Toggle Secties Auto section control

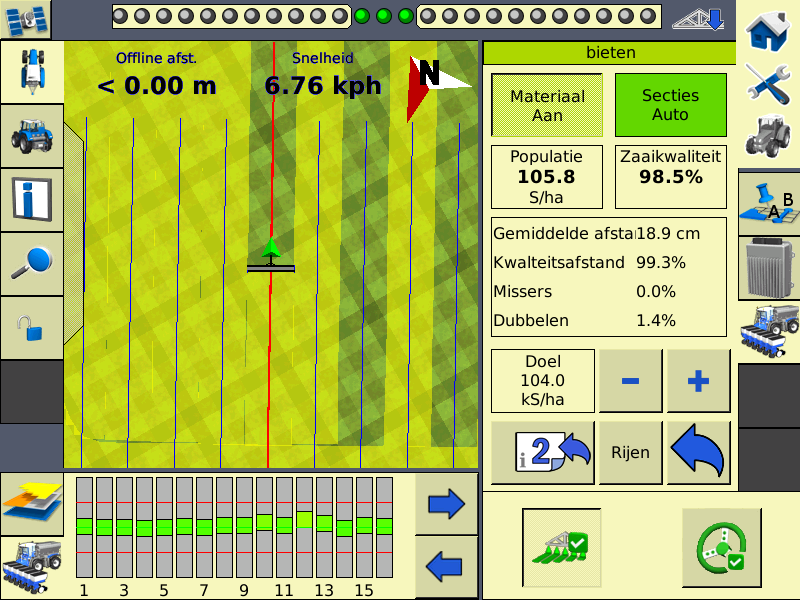(x=670, y=105)
